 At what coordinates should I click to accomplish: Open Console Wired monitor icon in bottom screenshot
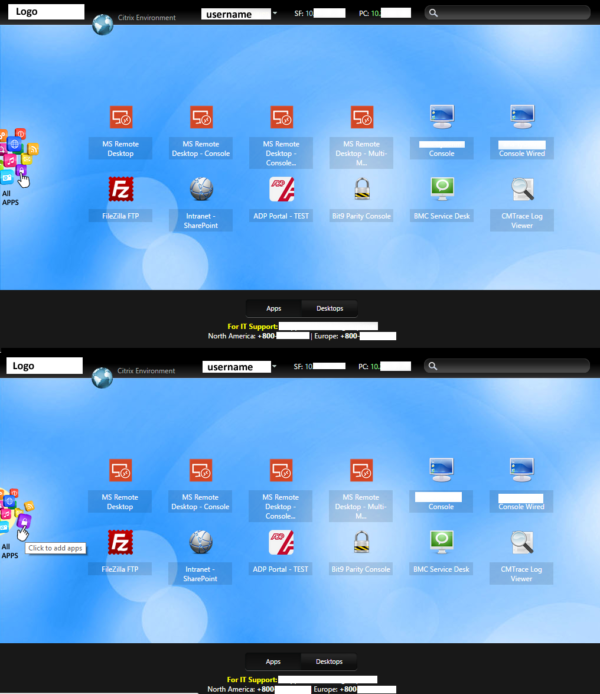point(522,470)
